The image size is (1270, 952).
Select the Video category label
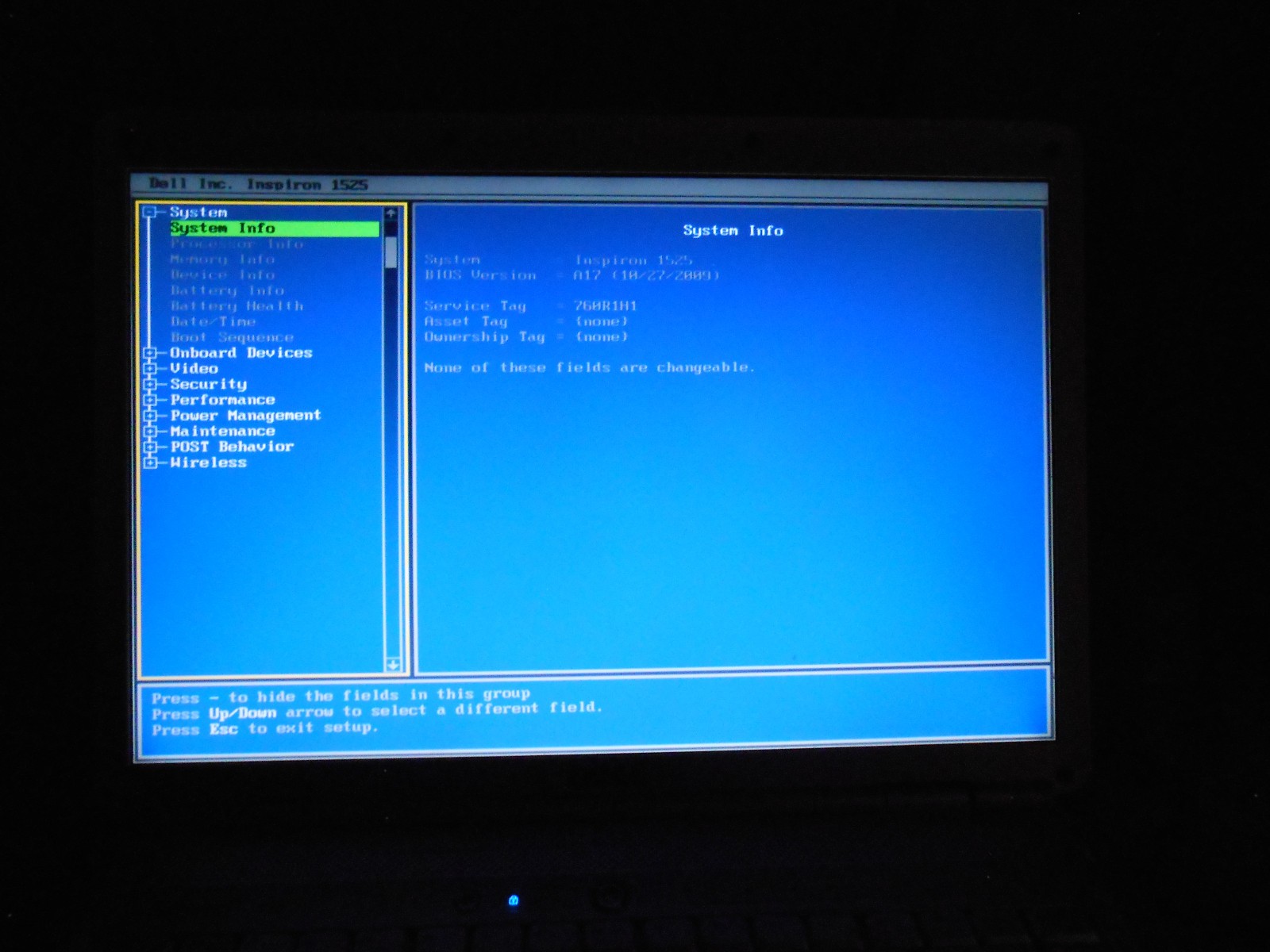coord(194,368)
